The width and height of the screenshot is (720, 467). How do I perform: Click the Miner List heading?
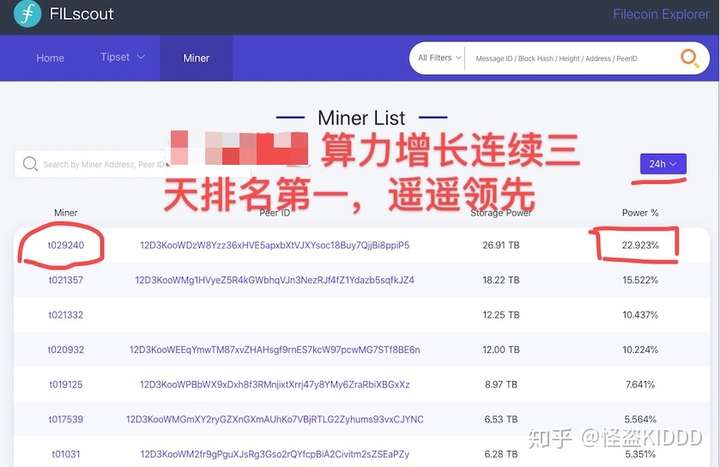pyautogui.click(x=361, y=118)
